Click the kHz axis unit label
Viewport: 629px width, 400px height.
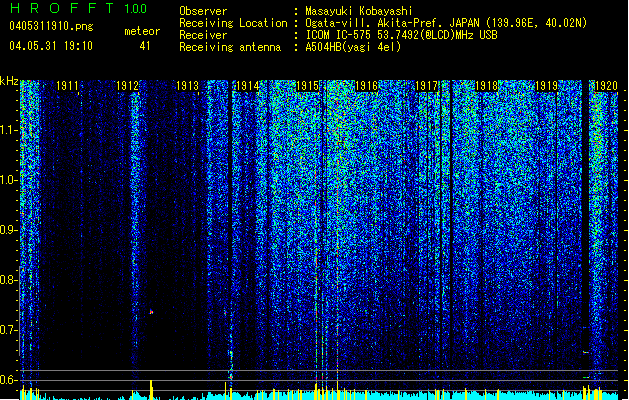pos(9,81)
